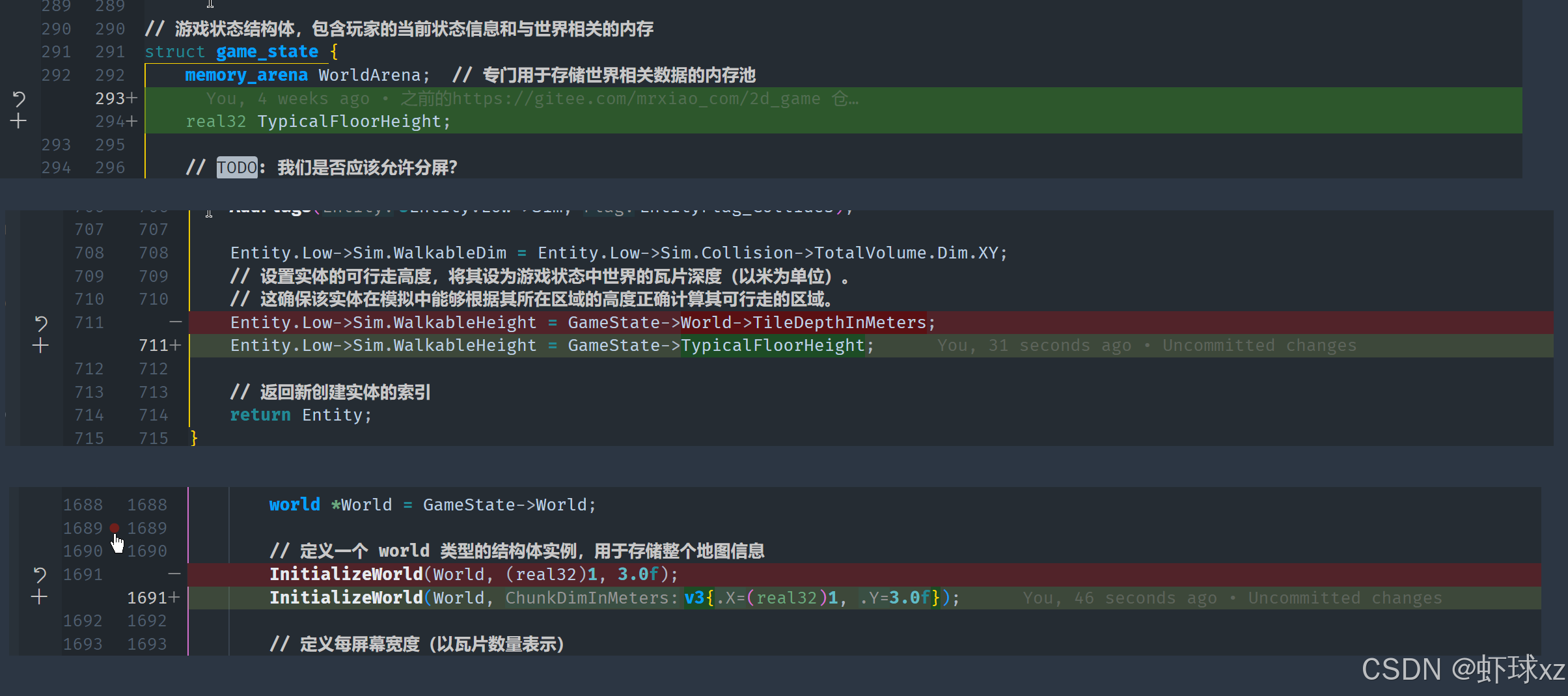Toggle the red breakpoint dot at line 1689
The image size is (1568, 696).
[x=115, y=528]
